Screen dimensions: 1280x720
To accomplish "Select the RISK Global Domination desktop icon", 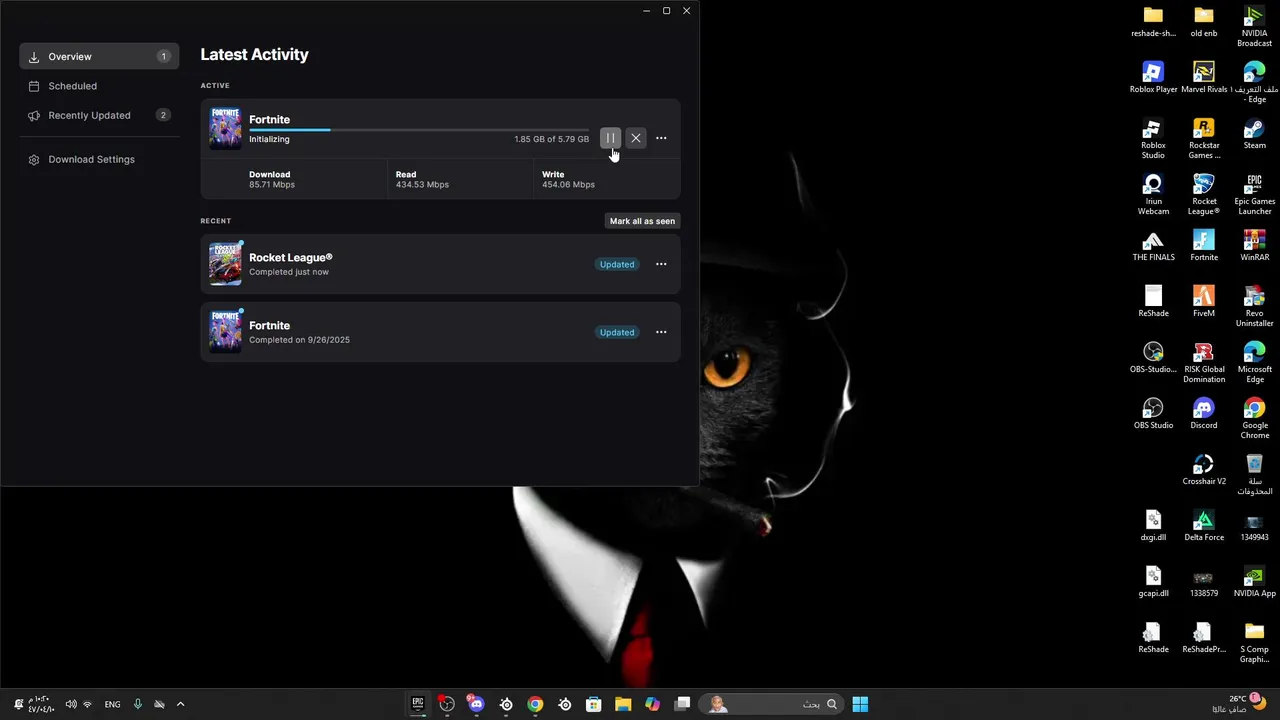I will [x=1204, y=363].
